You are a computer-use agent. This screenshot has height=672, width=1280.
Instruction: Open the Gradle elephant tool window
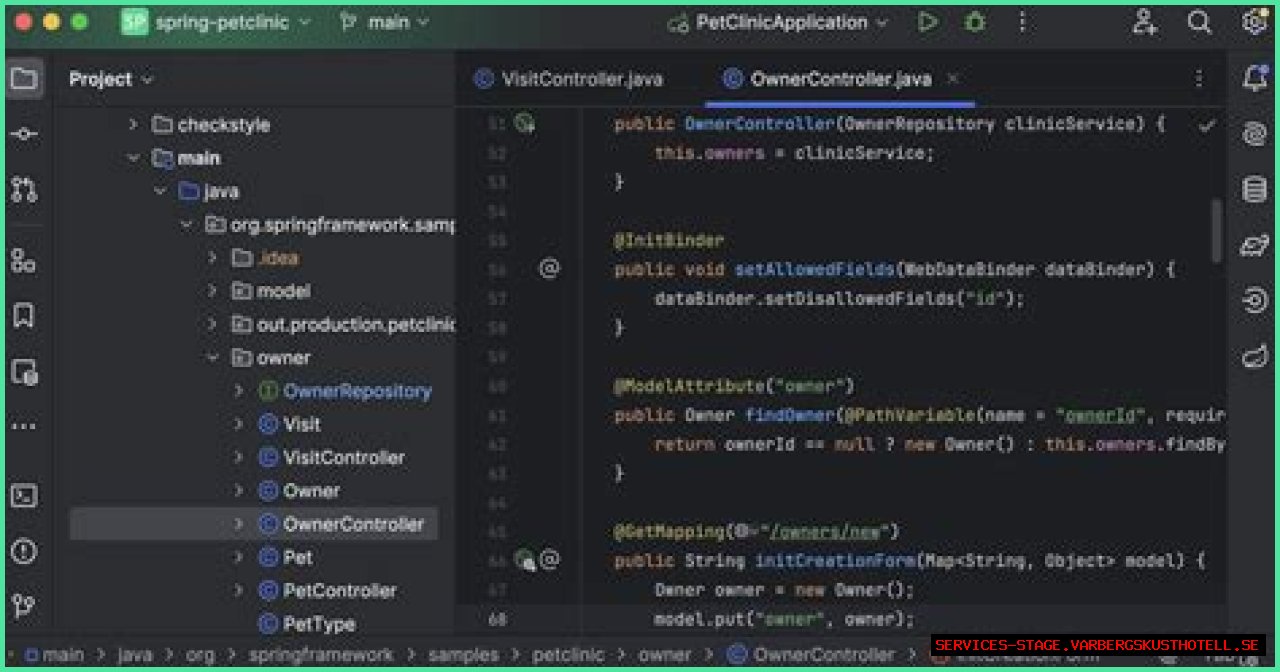pos(1254,245)
